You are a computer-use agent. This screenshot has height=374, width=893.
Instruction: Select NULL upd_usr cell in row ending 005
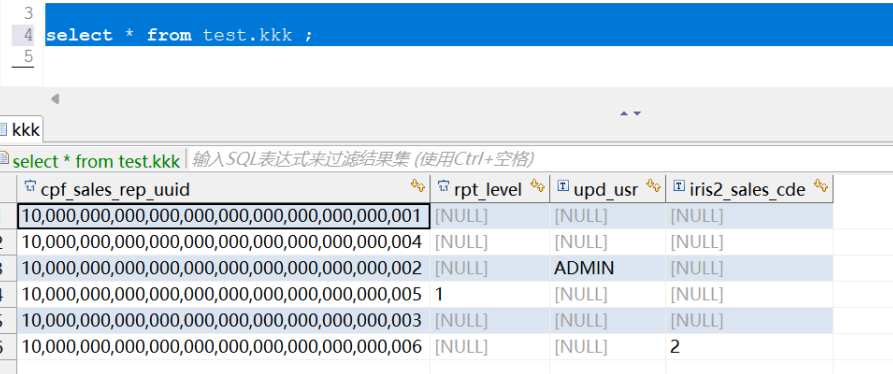click(608, 294)
